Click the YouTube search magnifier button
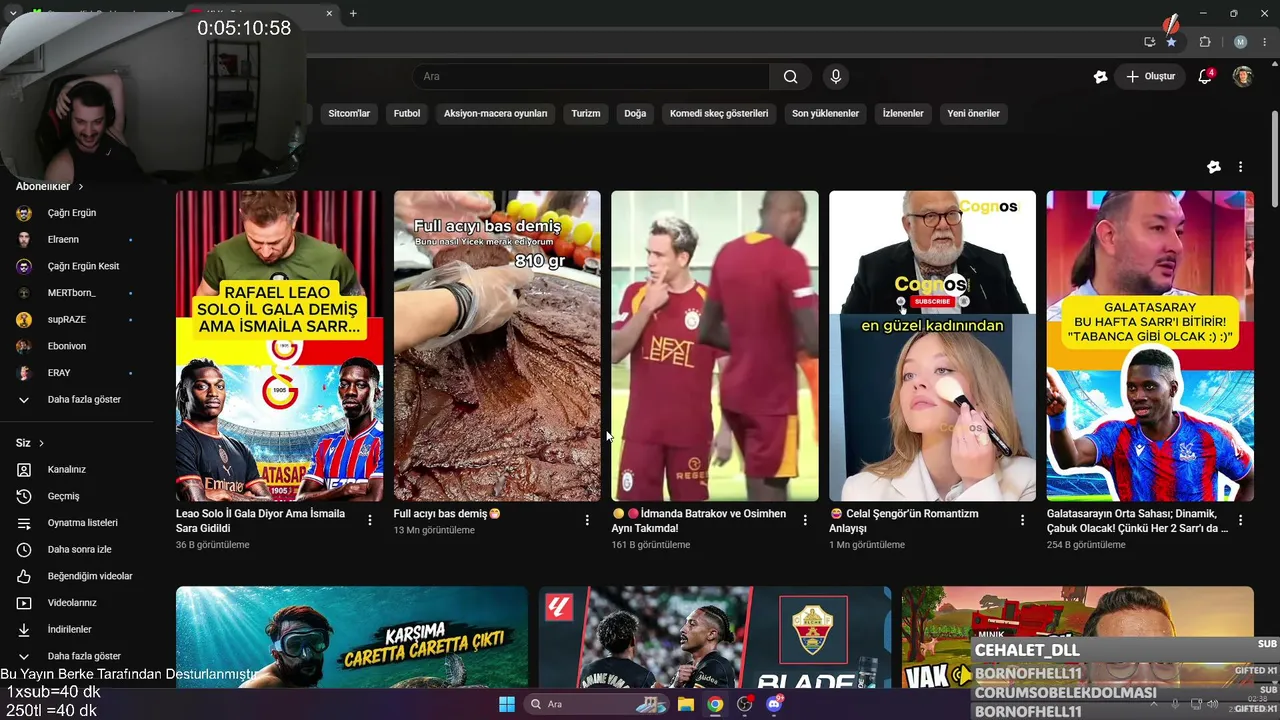Screen dimensions: 1280x720 coord(791,77)
